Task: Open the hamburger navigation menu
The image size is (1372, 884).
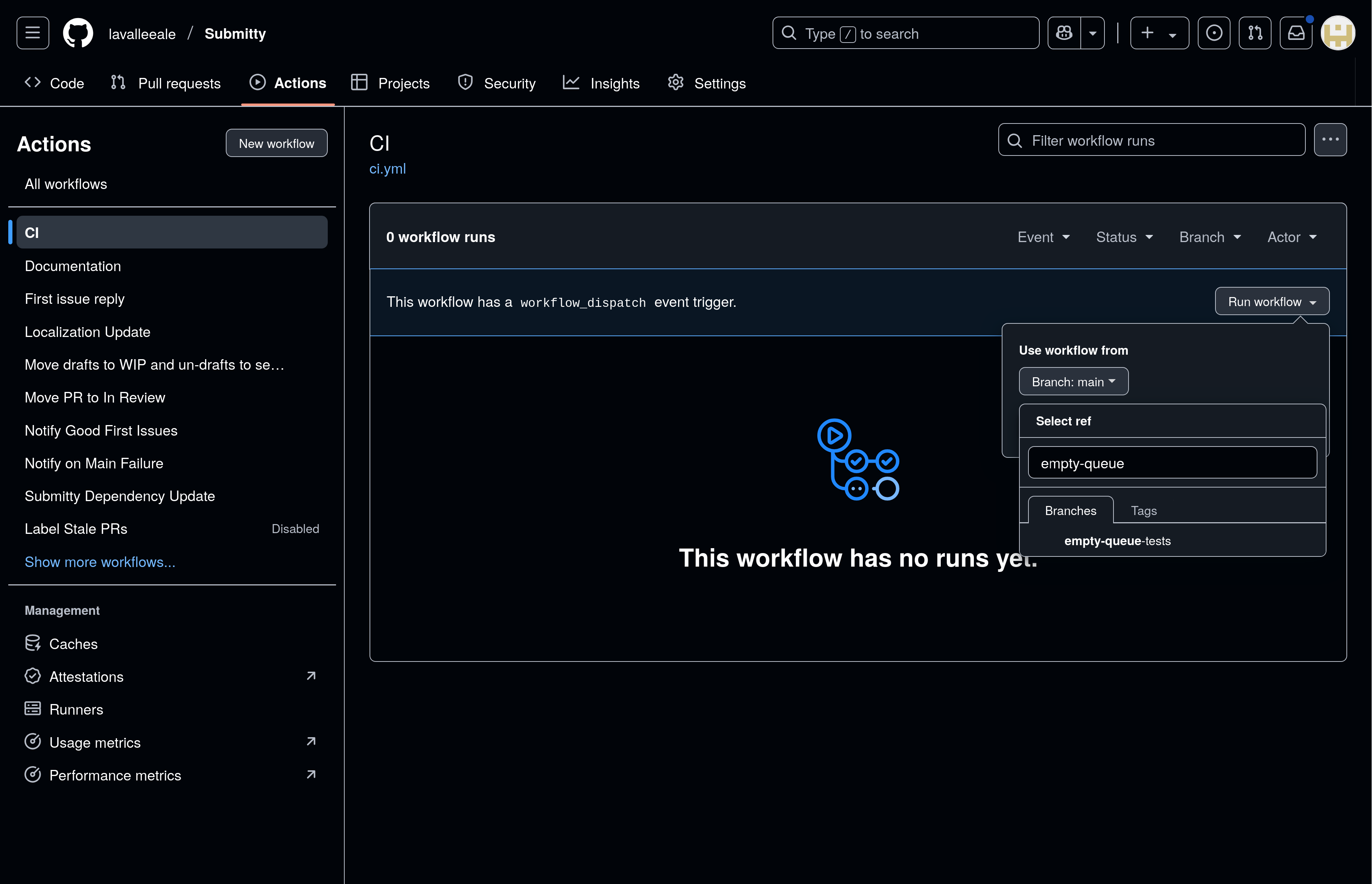Action: pyautogui.click(x=33, y=33)
